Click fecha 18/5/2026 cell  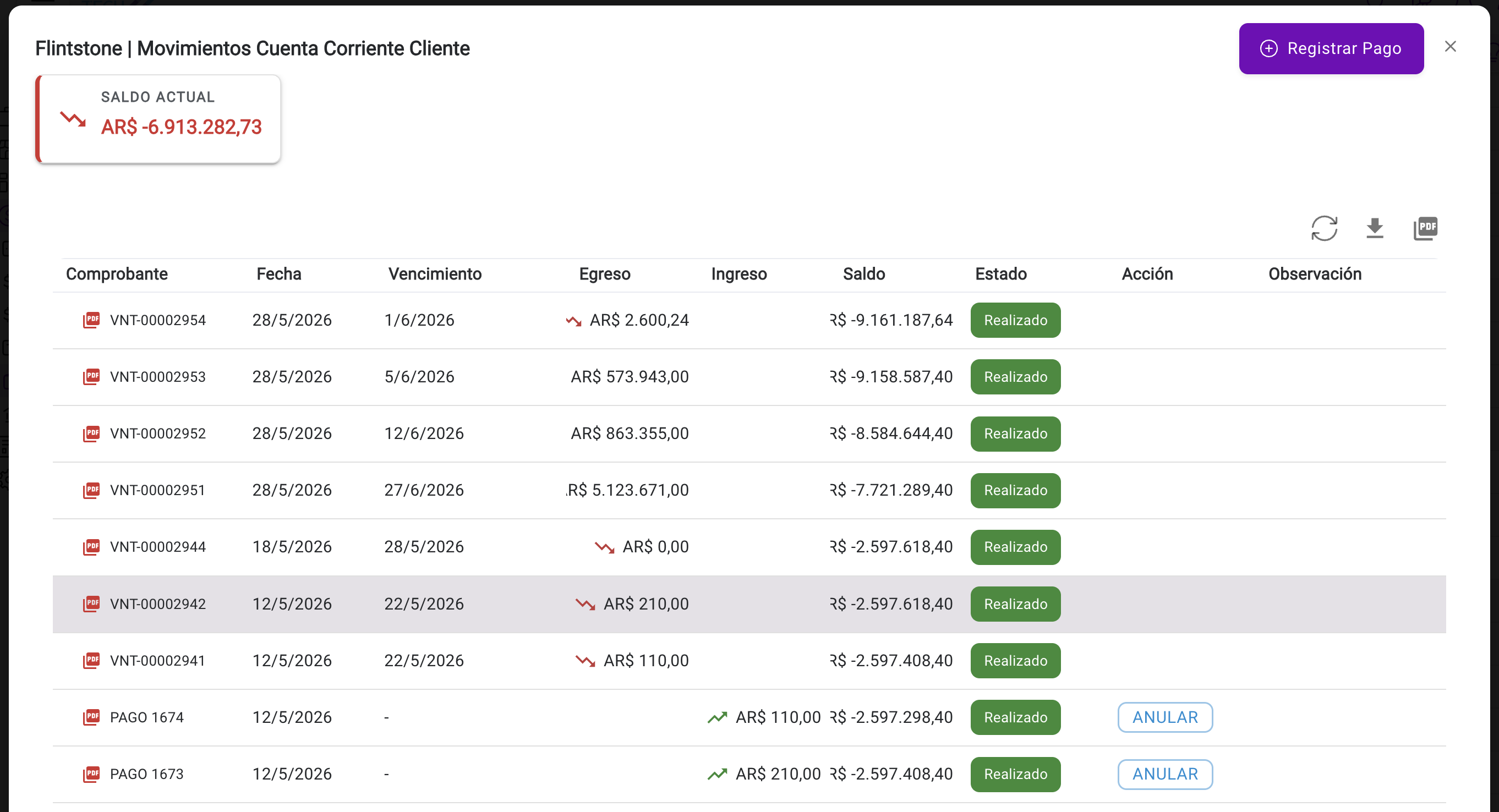click(292, 547)
